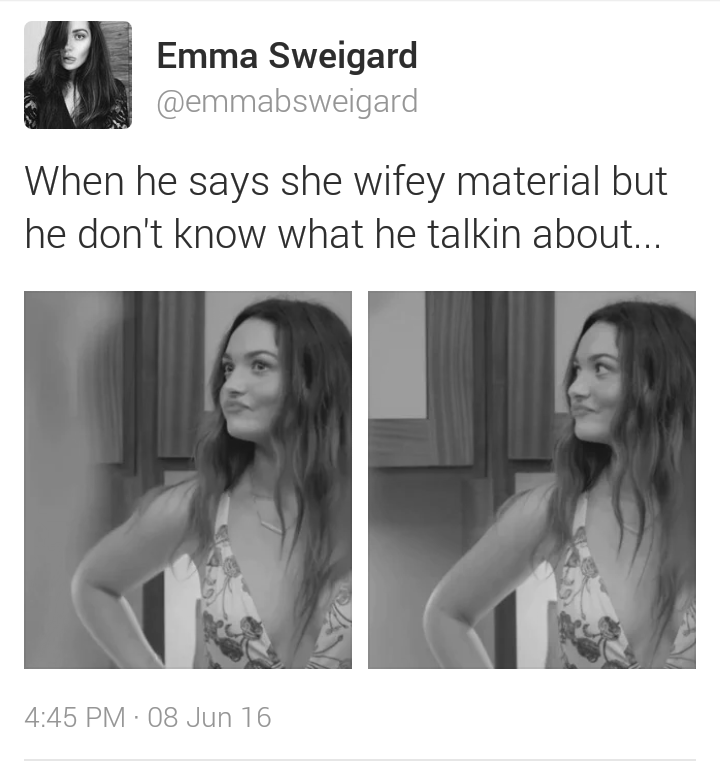This screenshot has height=766, width=720.
Task: Open the @emmabsweigard handle link
Action: (x=287, y=101)
